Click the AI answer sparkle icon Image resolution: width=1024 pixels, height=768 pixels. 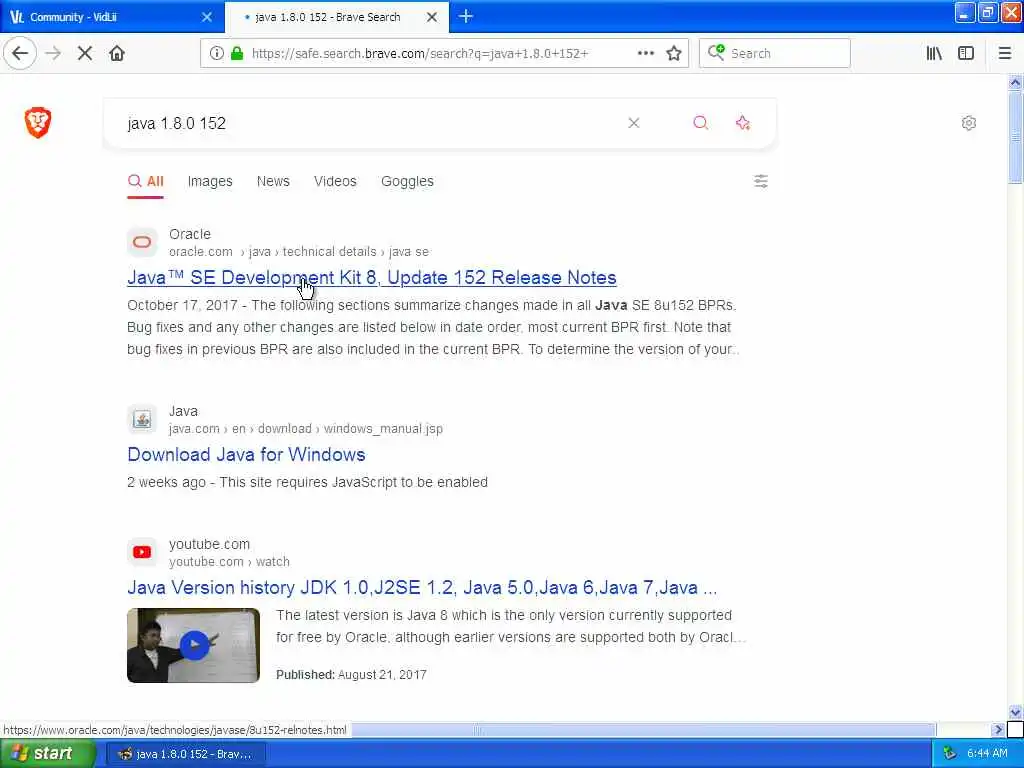(743, 123)
